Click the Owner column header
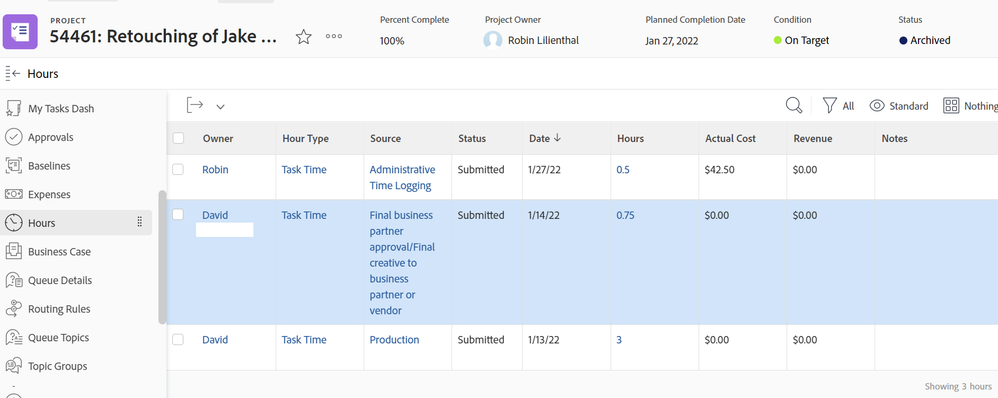Screen dimensions: 998x398 pos(218,138)
